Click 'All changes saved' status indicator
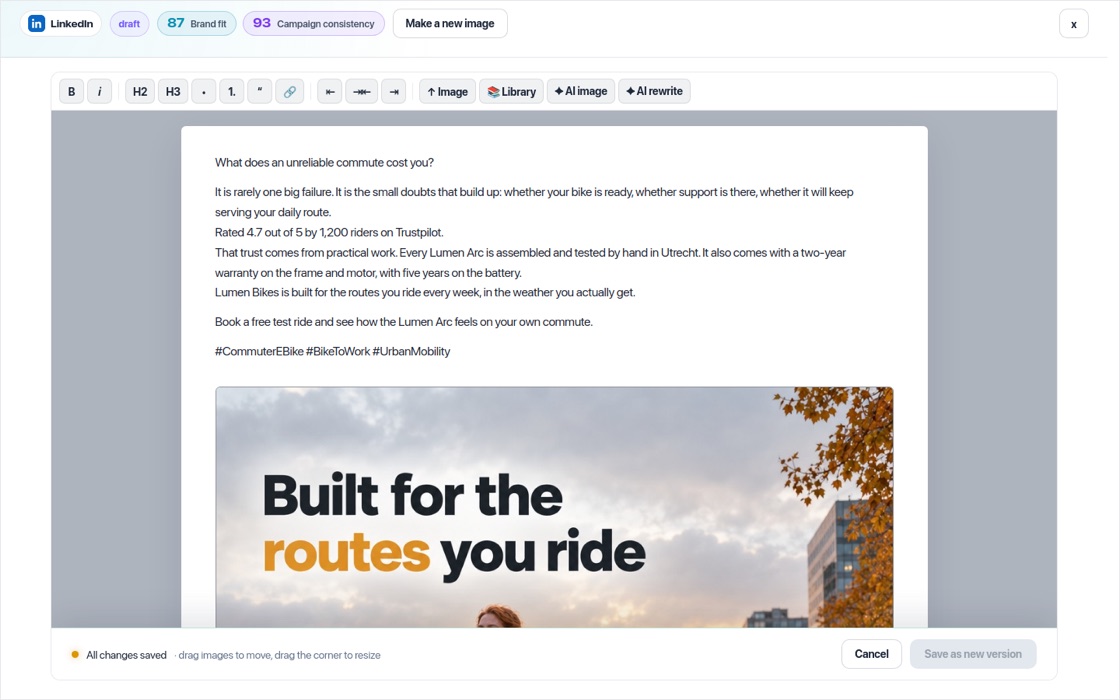Image resolution: width=1120 pixels, height=700 pixels. click(119, 655)
